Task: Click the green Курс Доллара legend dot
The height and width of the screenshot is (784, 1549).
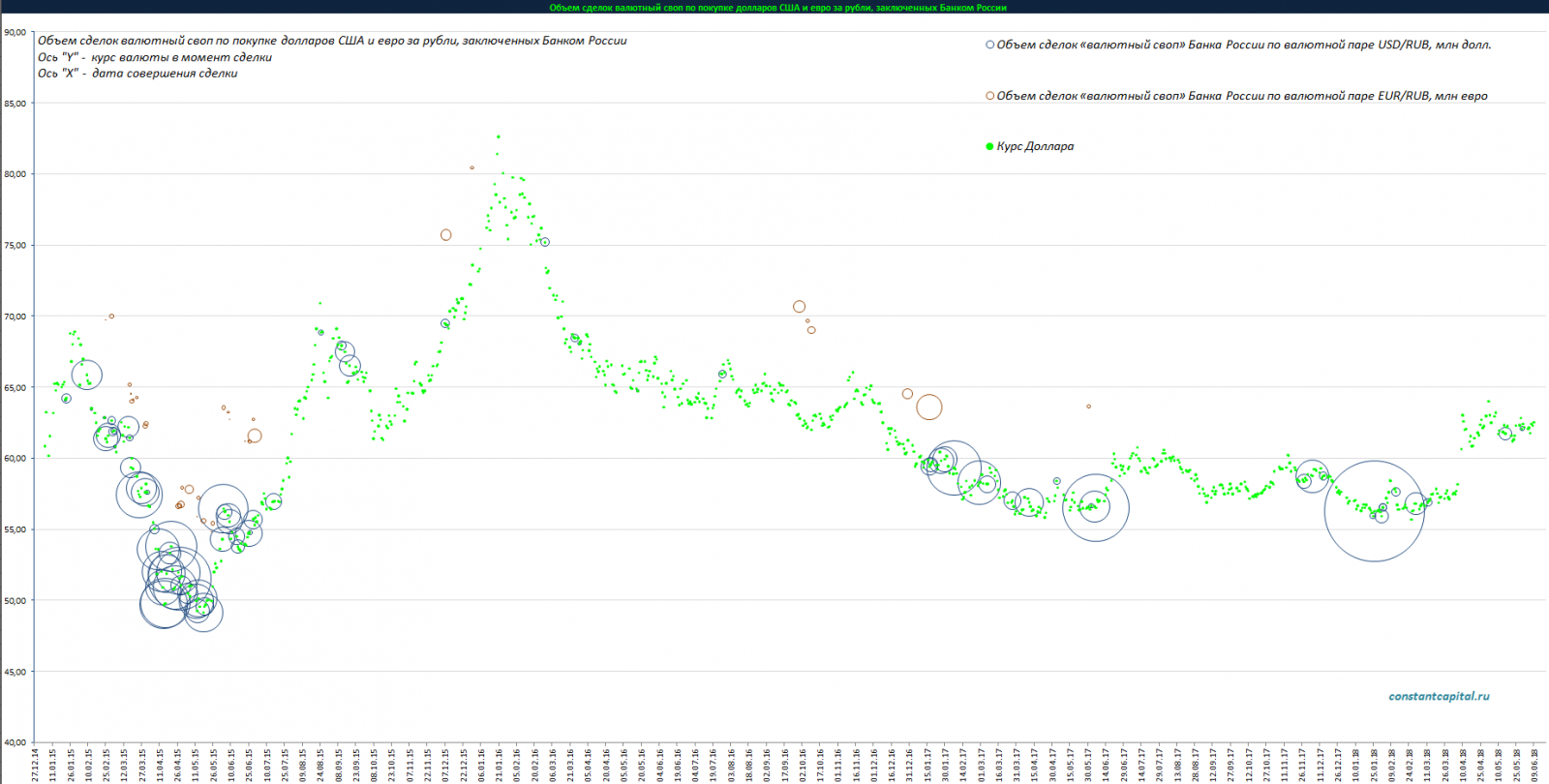Action: 989,147
